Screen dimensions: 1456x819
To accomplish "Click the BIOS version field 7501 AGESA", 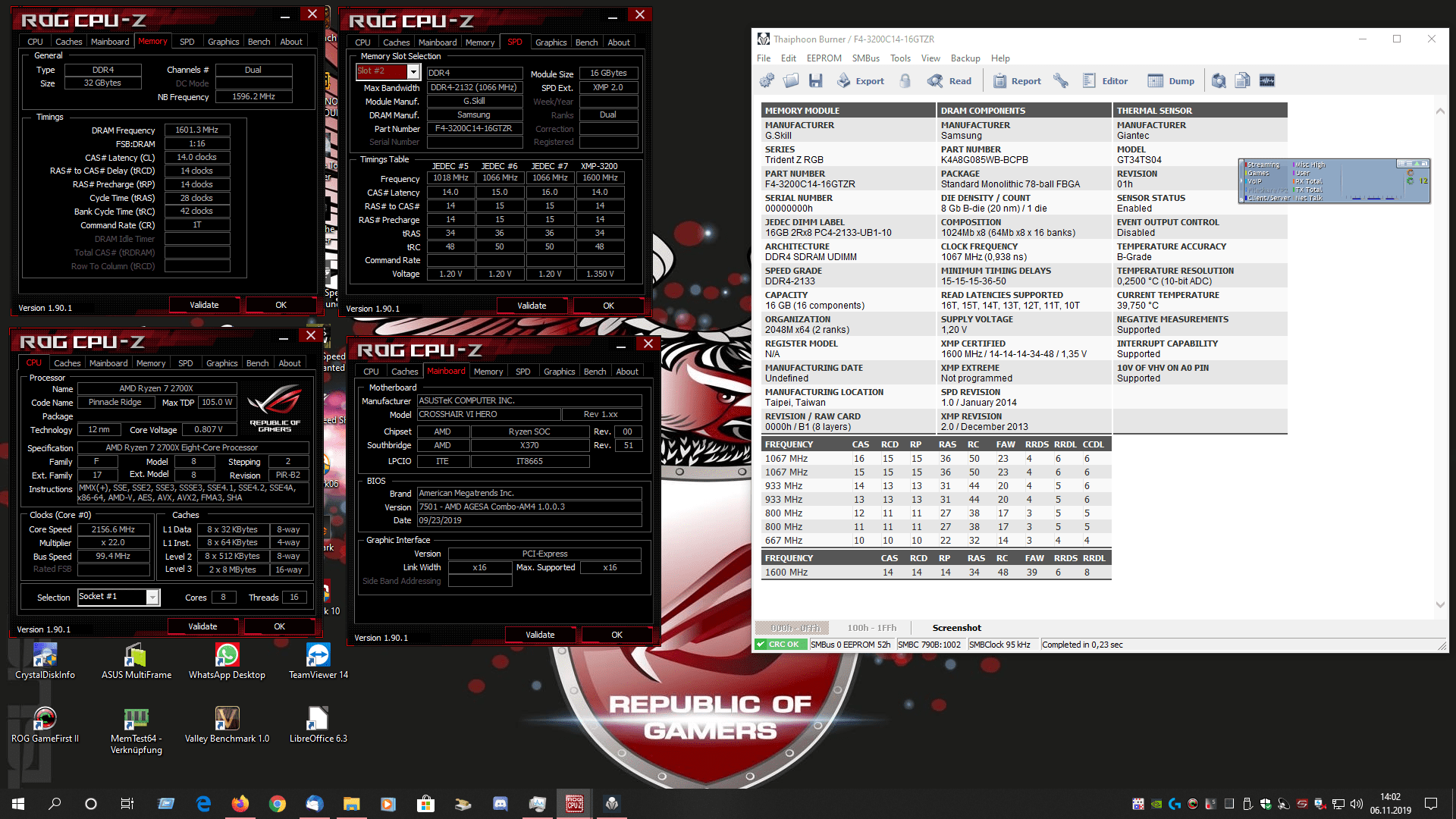I will coord(529,507).
